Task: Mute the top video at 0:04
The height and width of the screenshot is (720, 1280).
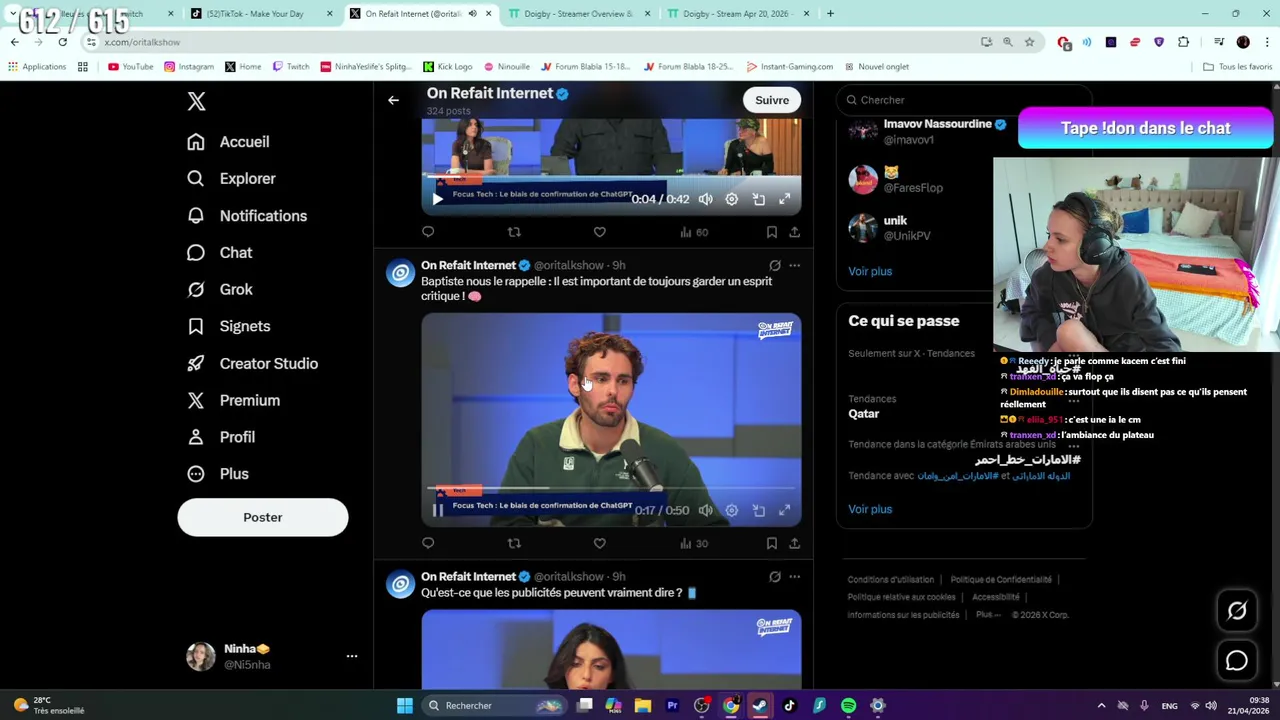Action: coord(706,199)
